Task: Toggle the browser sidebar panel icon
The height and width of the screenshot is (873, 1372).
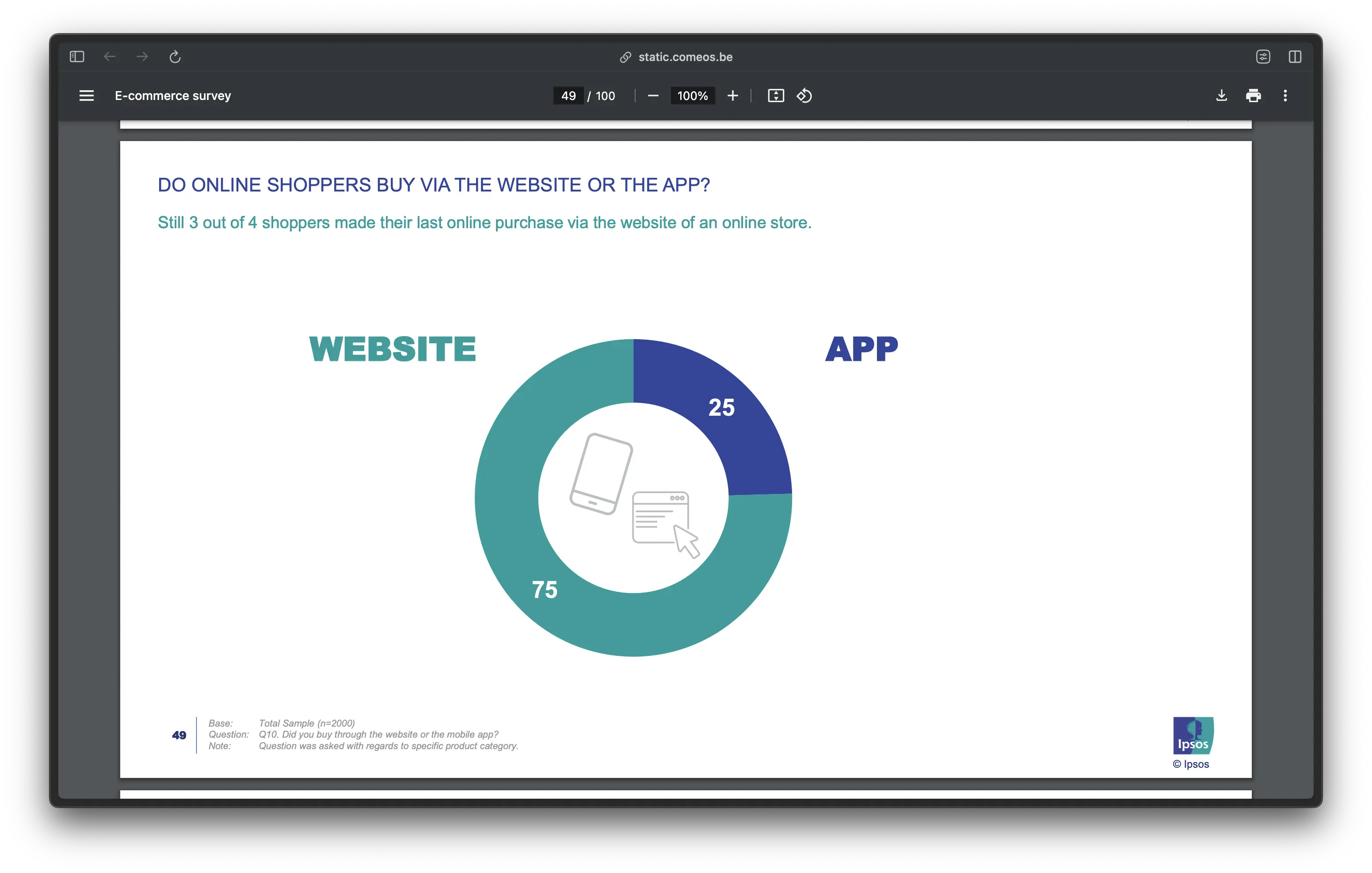Action: tap(77, 57)
